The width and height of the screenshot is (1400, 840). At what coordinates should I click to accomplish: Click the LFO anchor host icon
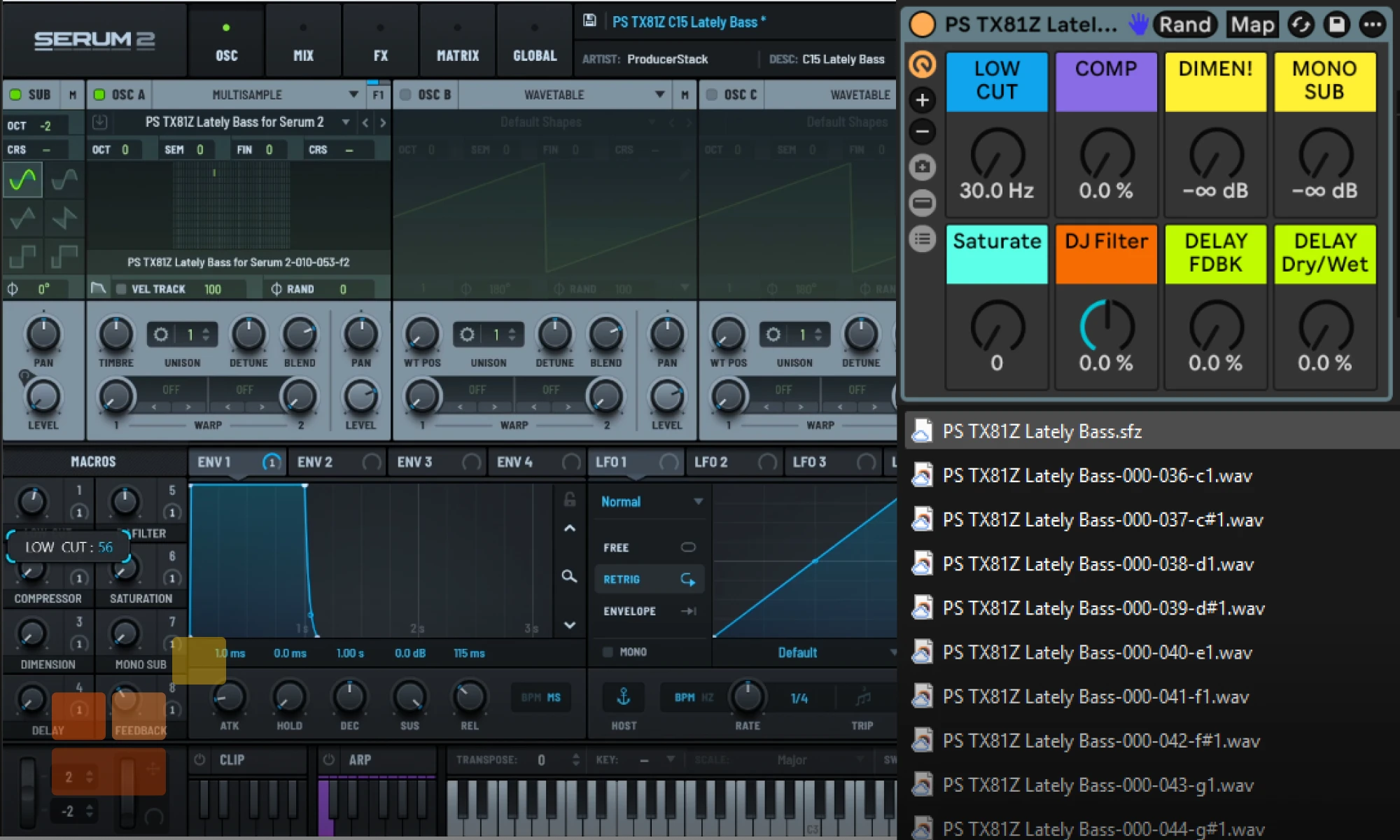(x=623, y=697)
